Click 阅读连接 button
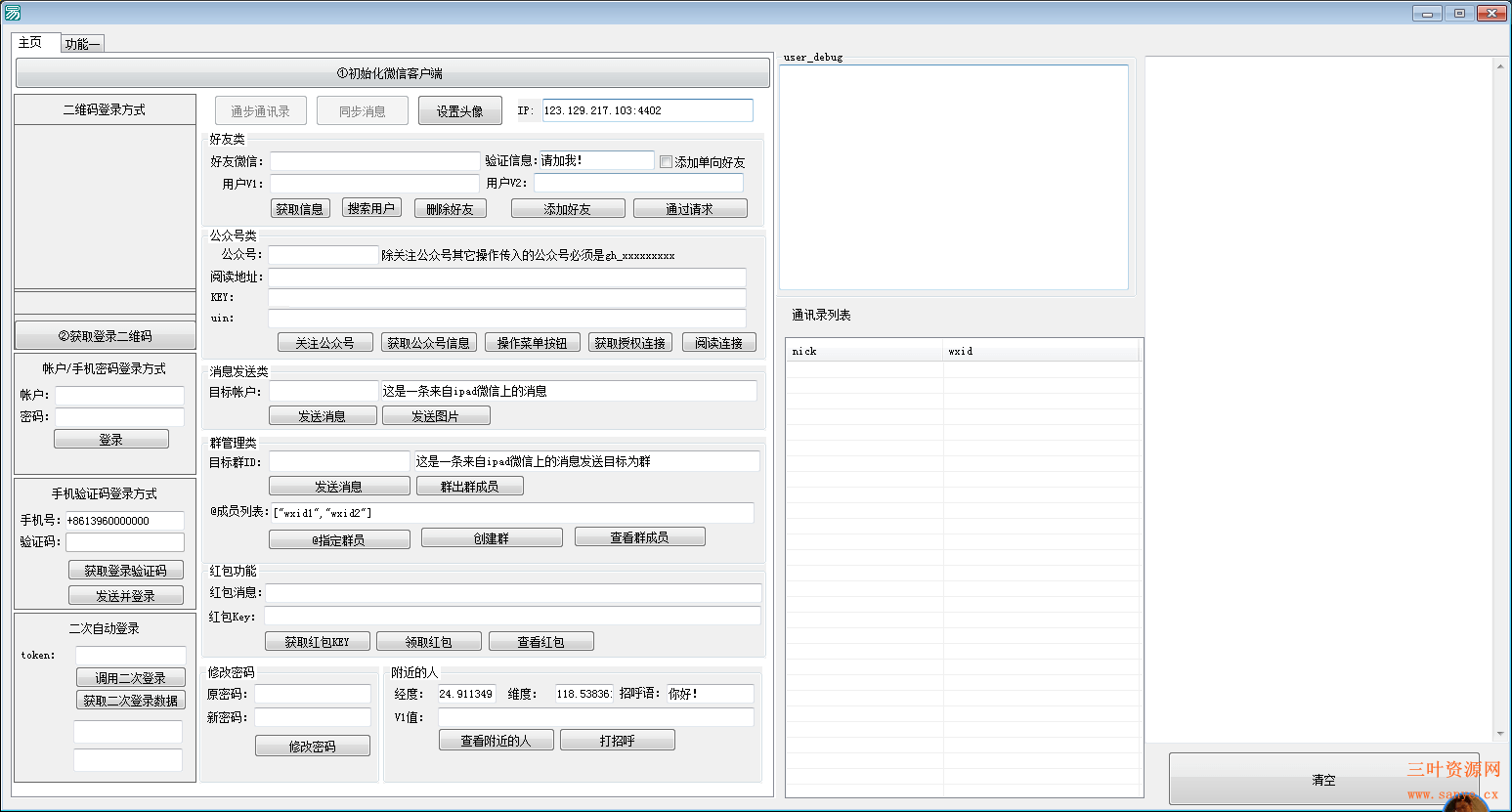The image size is (1512, 812). 718,342
